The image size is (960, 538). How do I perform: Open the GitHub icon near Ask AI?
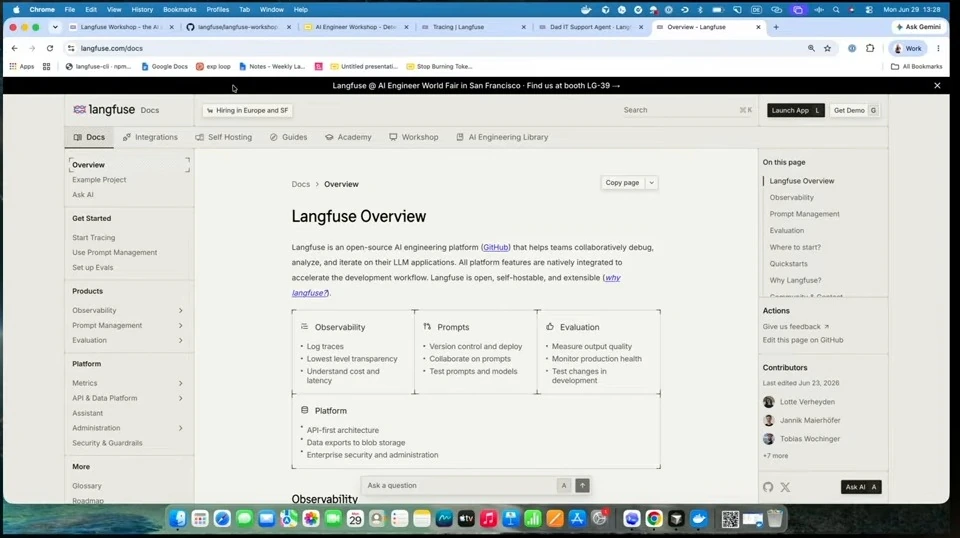tap(768, 487)
